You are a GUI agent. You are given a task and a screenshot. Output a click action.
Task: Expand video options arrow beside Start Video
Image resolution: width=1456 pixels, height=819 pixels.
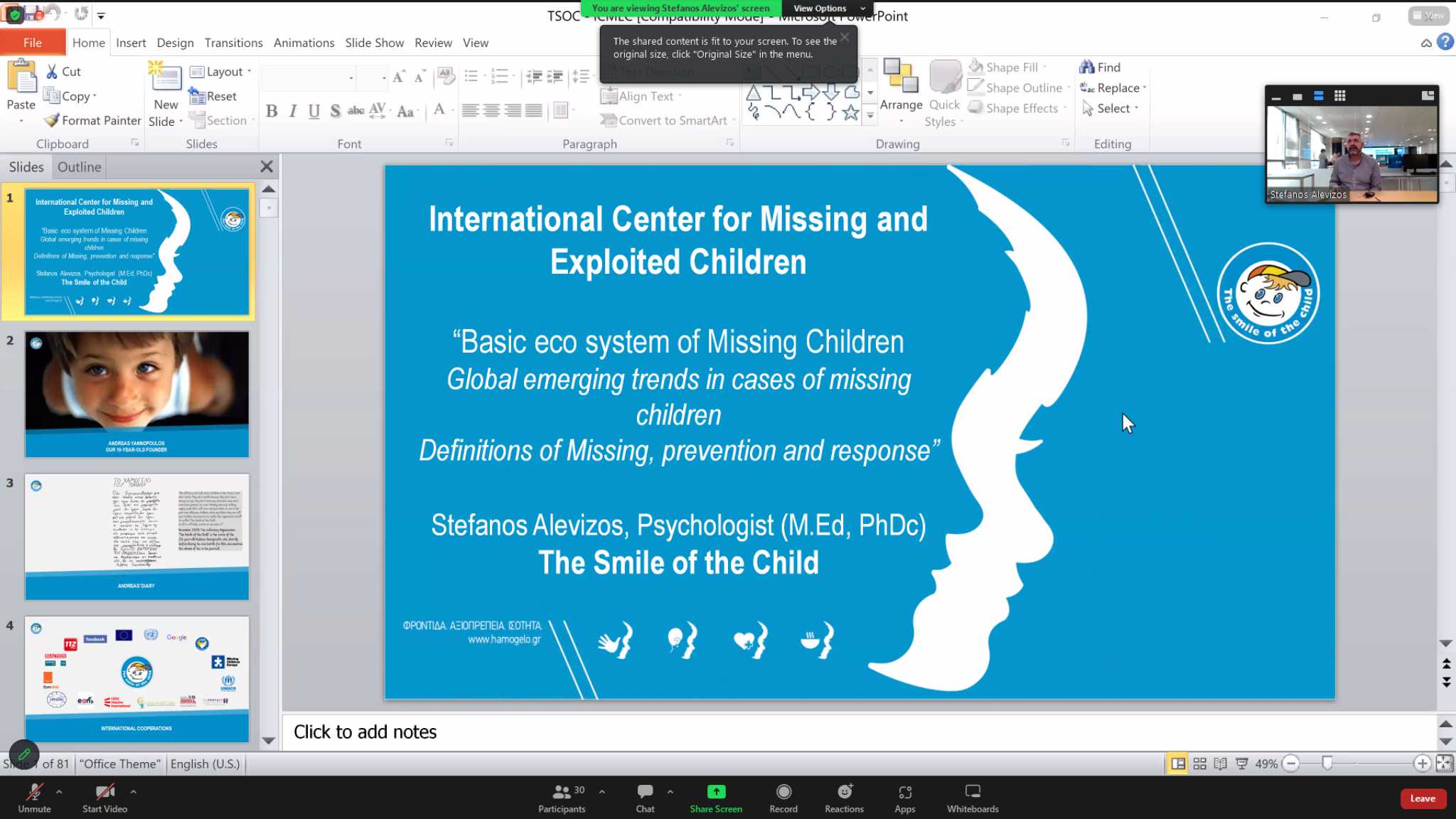coord(134,791)
